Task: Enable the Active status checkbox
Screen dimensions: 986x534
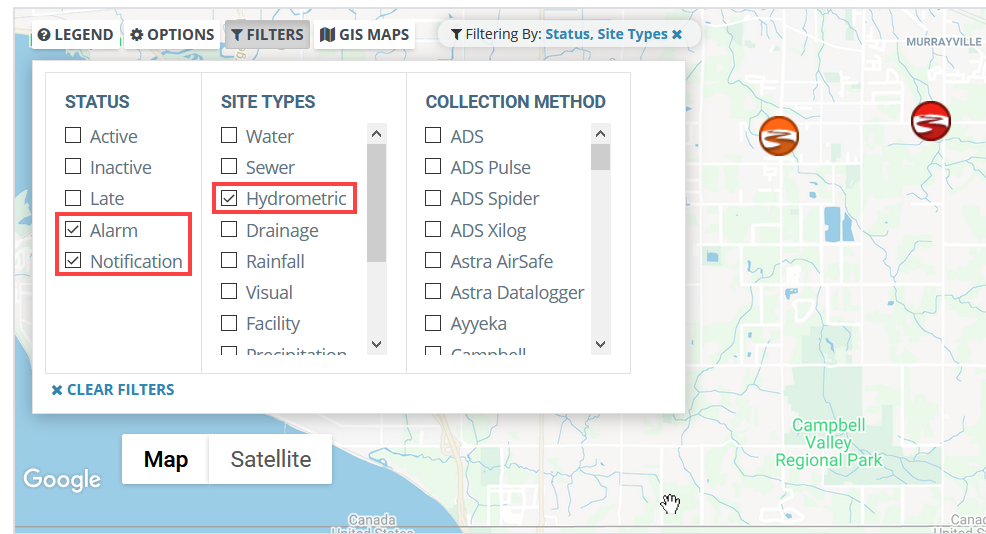Action: (74, 135)
